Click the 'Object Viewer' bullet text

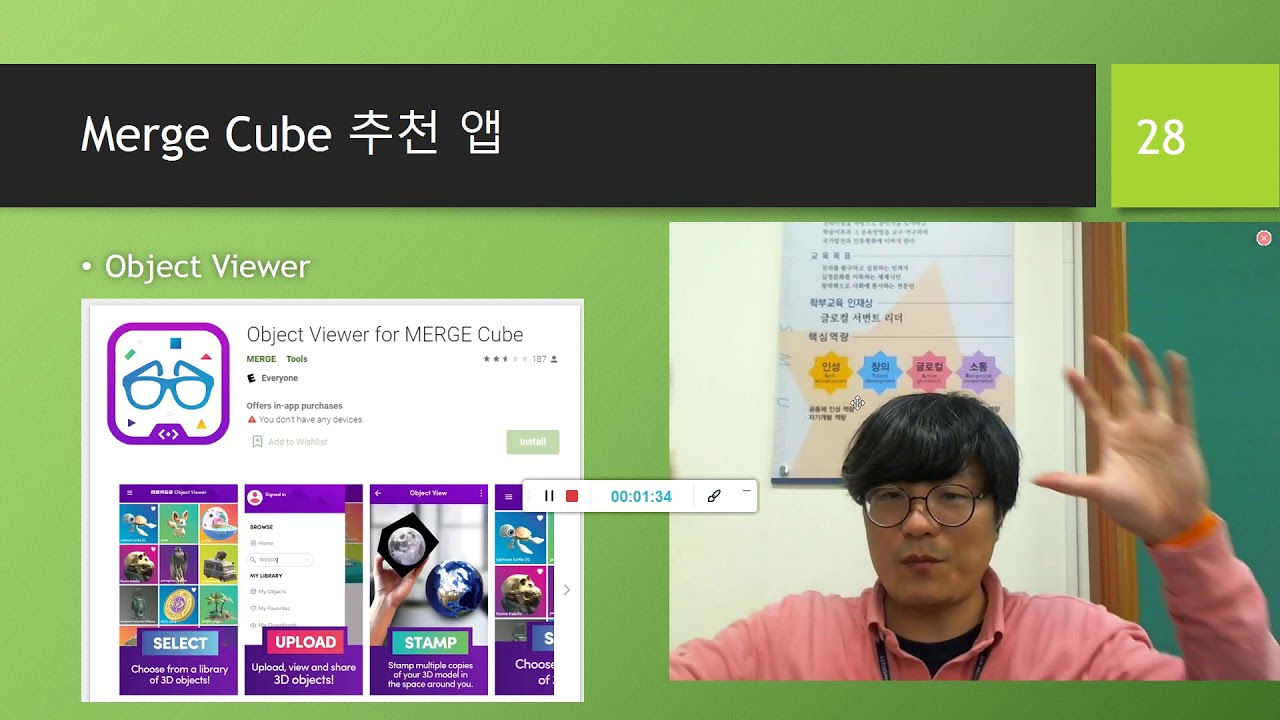tap(207, 267)
